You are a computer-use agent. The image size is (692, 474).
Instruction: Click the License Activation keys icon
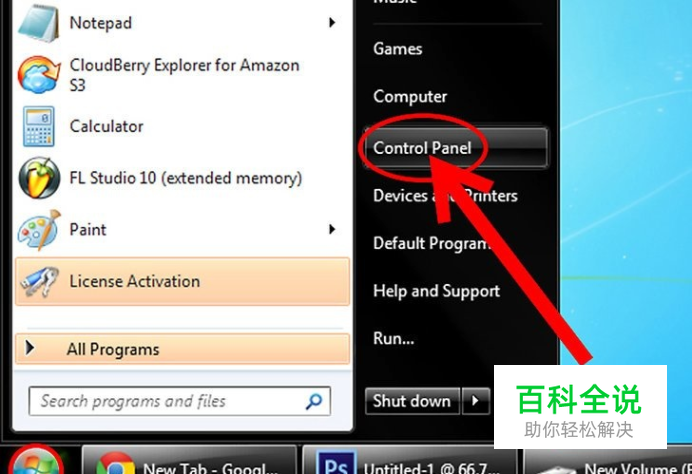pos(39,282)
